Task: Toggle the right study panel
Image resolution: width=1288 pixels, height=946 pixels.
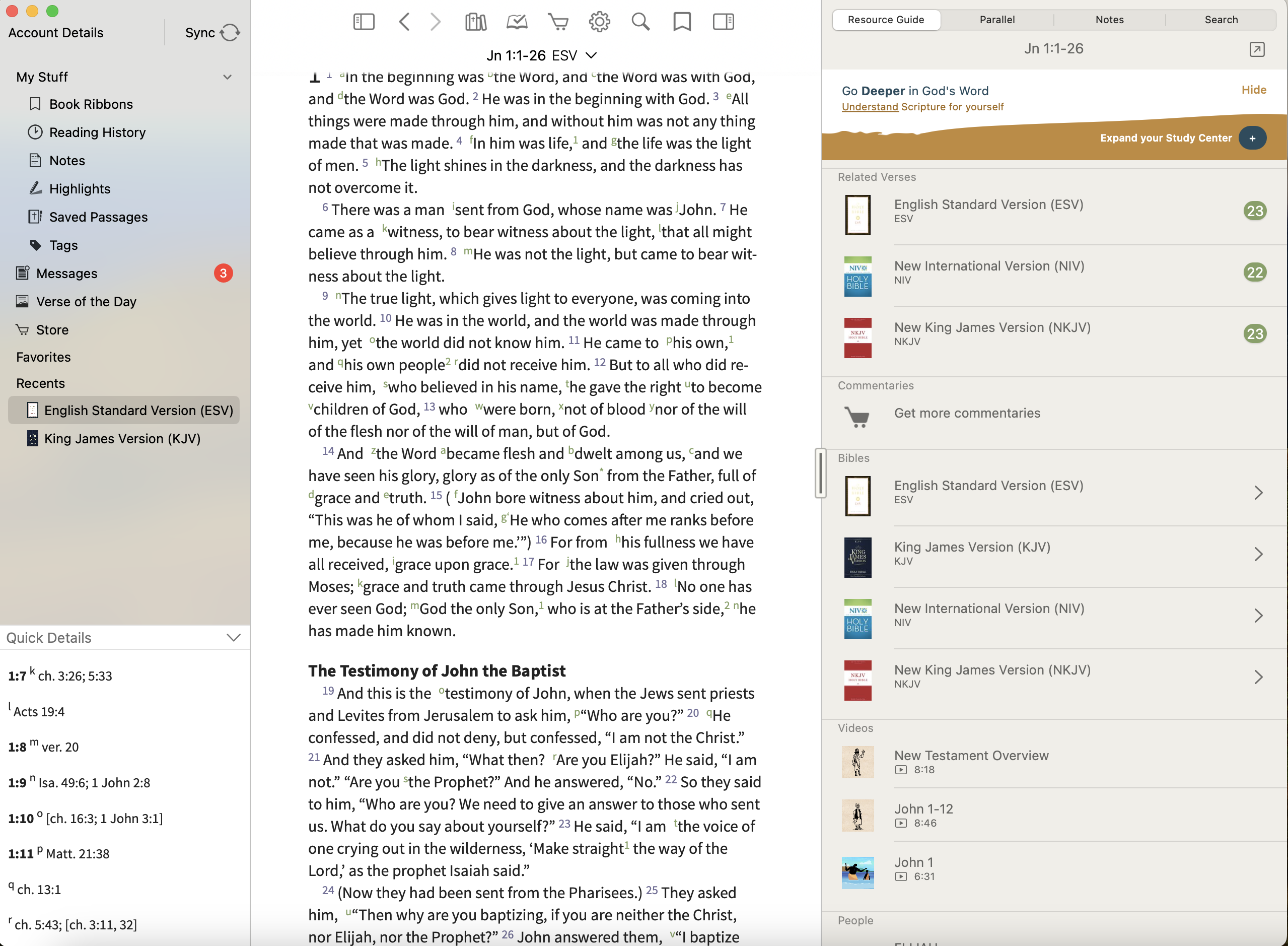Action: click(723, 22)
